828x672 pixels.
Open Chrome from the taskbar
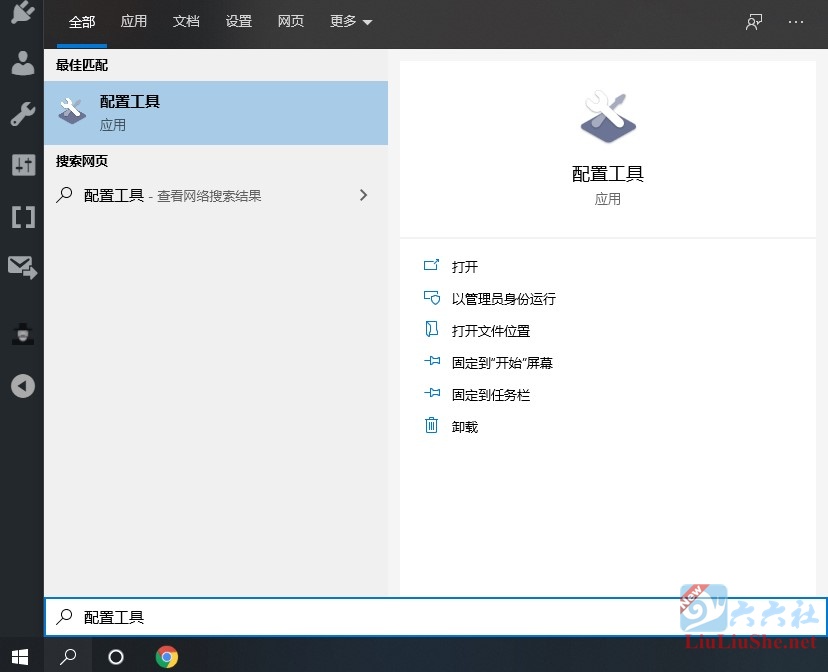[167, 657]
